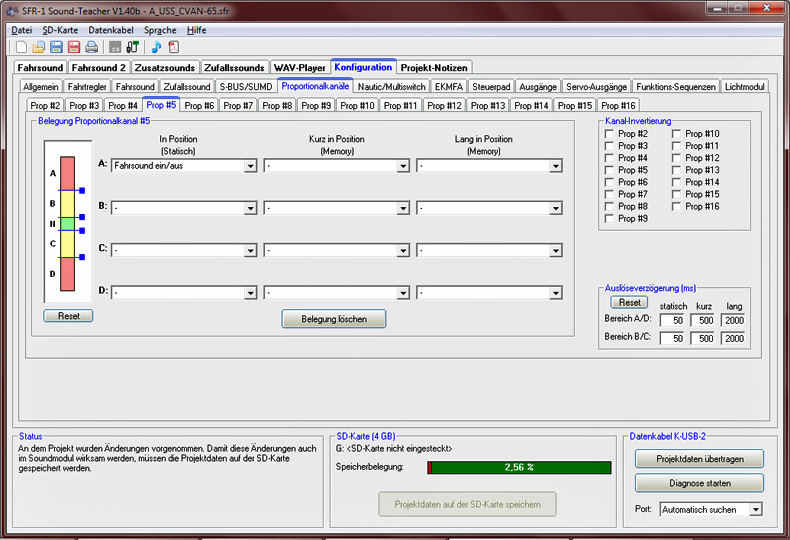
Task: Select the Servo-Ausgänge sub-tab
Action: (597, 87)
